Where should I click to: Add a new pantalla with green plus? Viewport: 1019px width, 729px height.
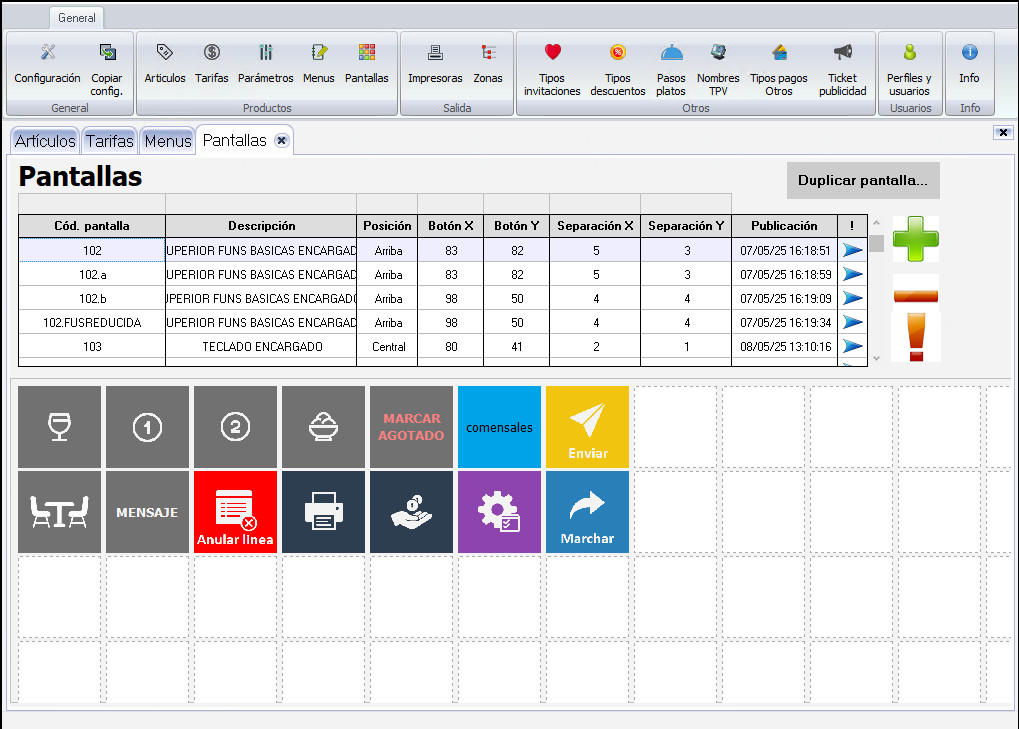(x=916, y=238)
